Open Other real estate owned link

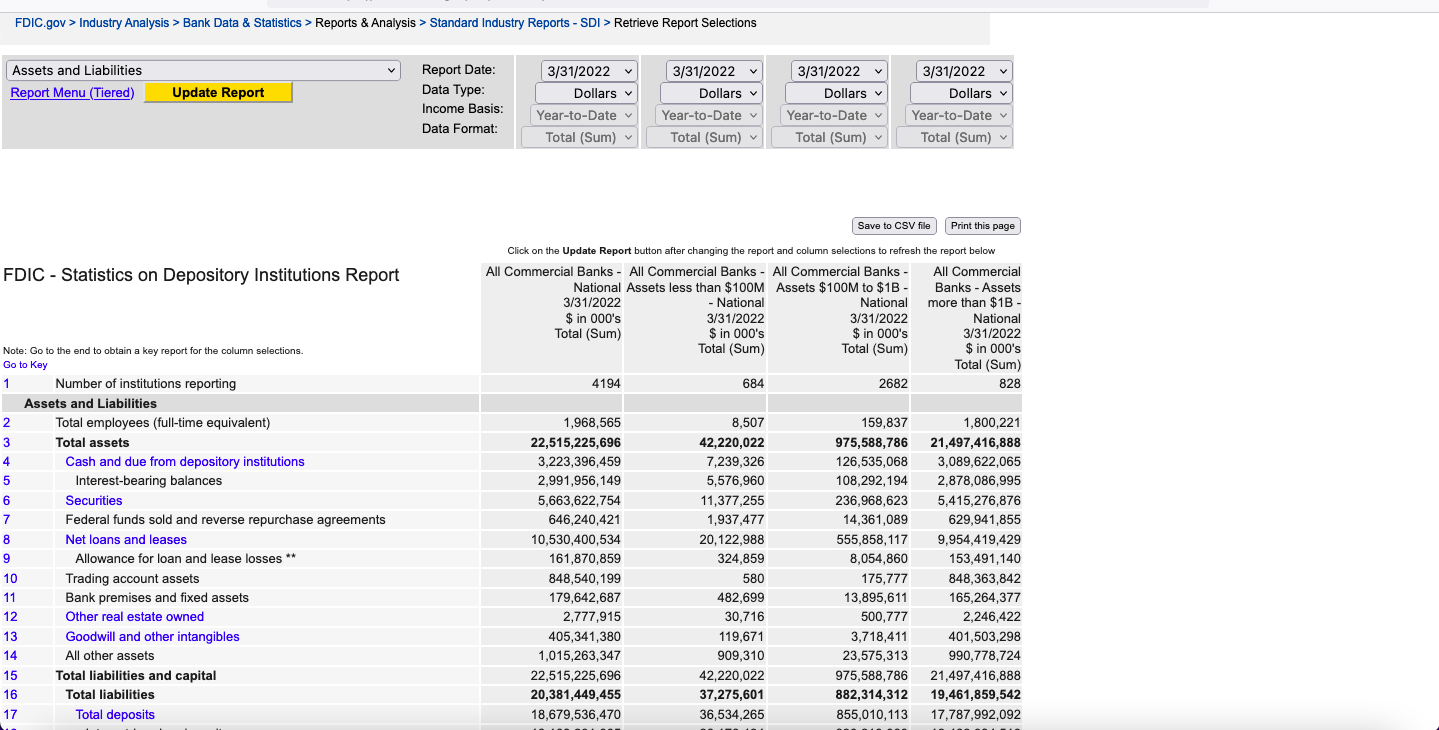tap(135, 617)
